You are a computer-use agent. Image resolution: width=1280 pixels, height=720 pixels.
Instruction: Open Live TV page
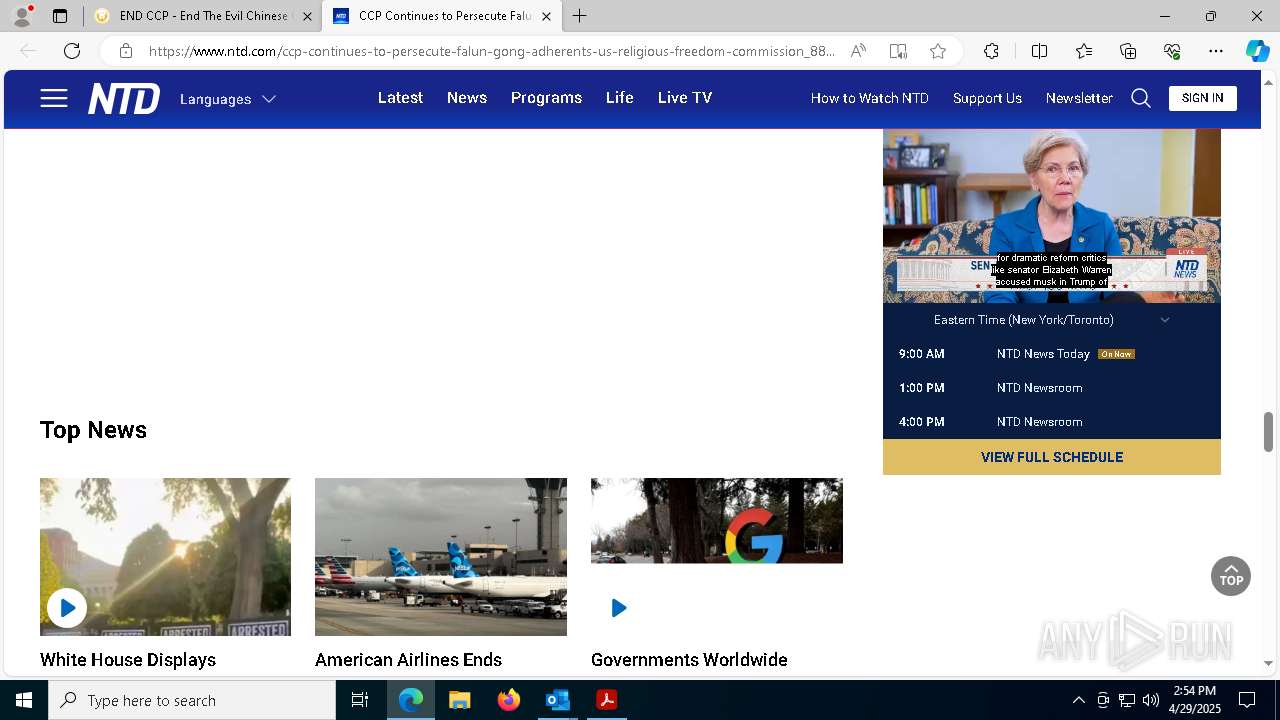[685, 98]
